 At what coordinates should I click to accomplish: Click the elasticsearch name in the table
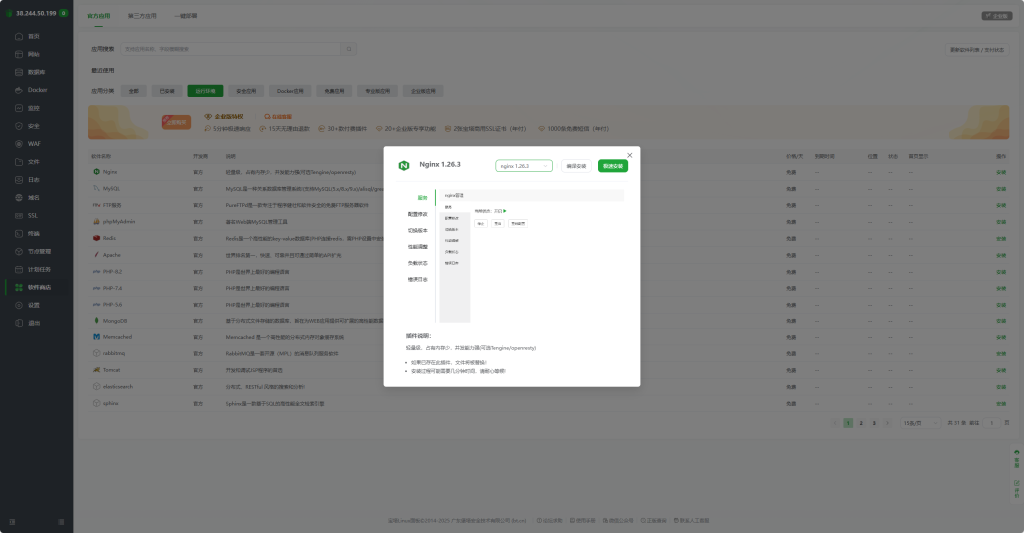pyautogui.click(x=118, y=387)
